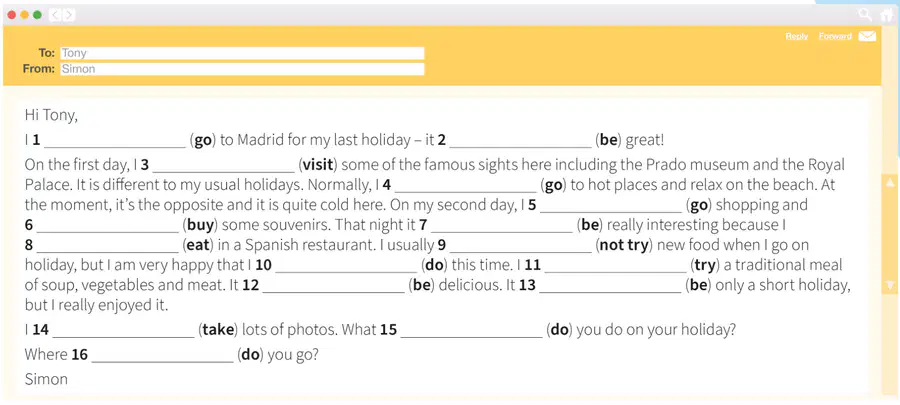Open the home icon
Image resolution: width=900 pixels, height=405 pixels.
(887, 14)
